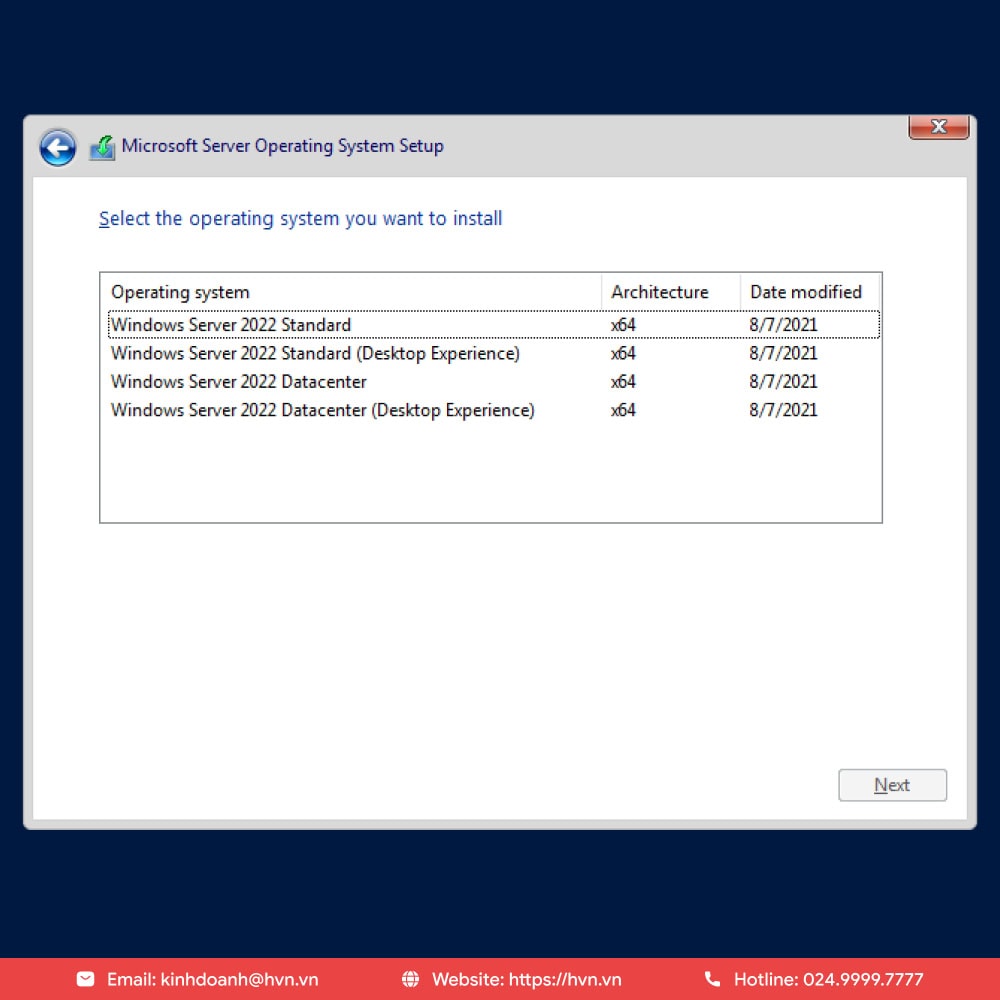Click the Operating system column header
This screenshot has width=1000, height=1000.
(x=351, y=292)
